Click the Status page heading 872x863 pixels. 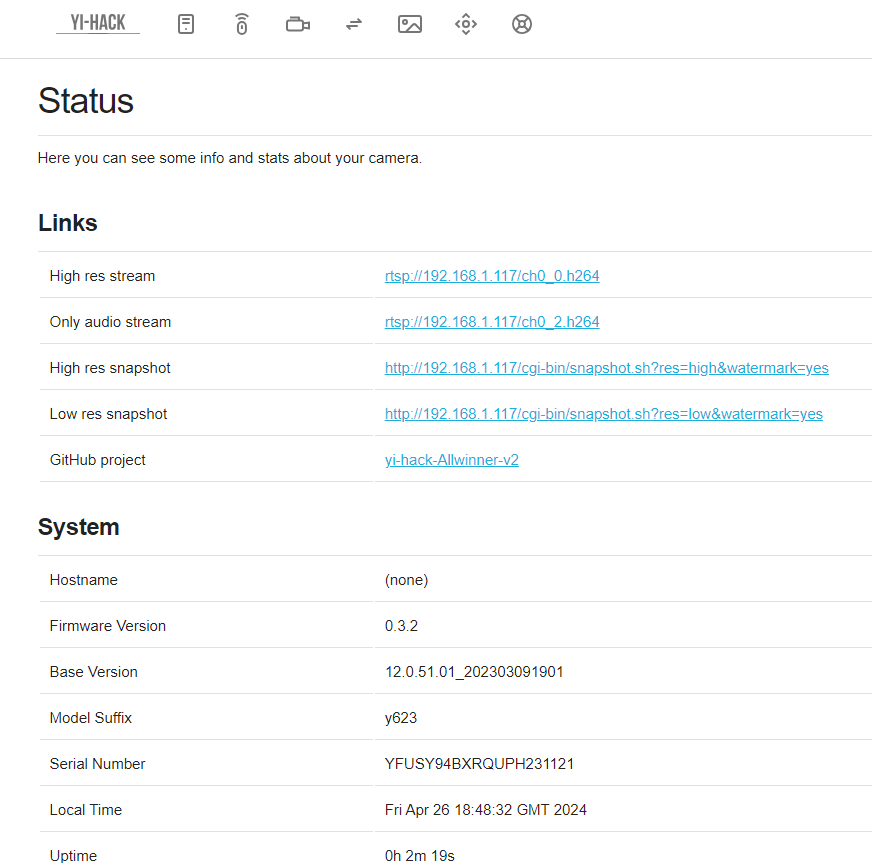click(x=86, y=101)
